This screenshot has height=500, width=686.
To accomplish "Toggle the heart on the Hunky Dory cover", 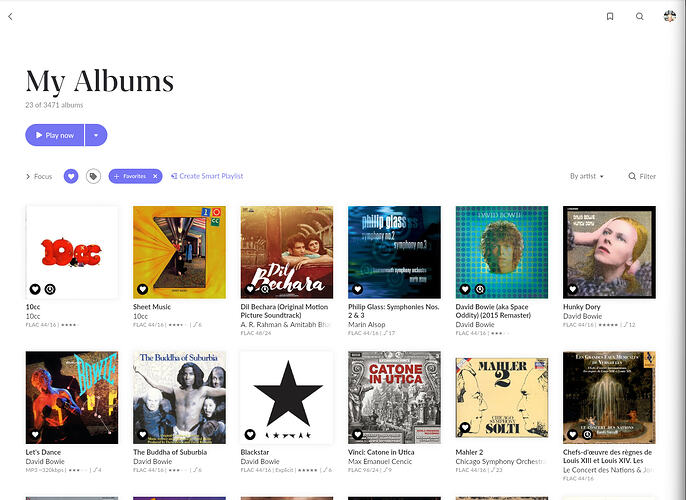I will pyautogui.click(x=572, y=289).
